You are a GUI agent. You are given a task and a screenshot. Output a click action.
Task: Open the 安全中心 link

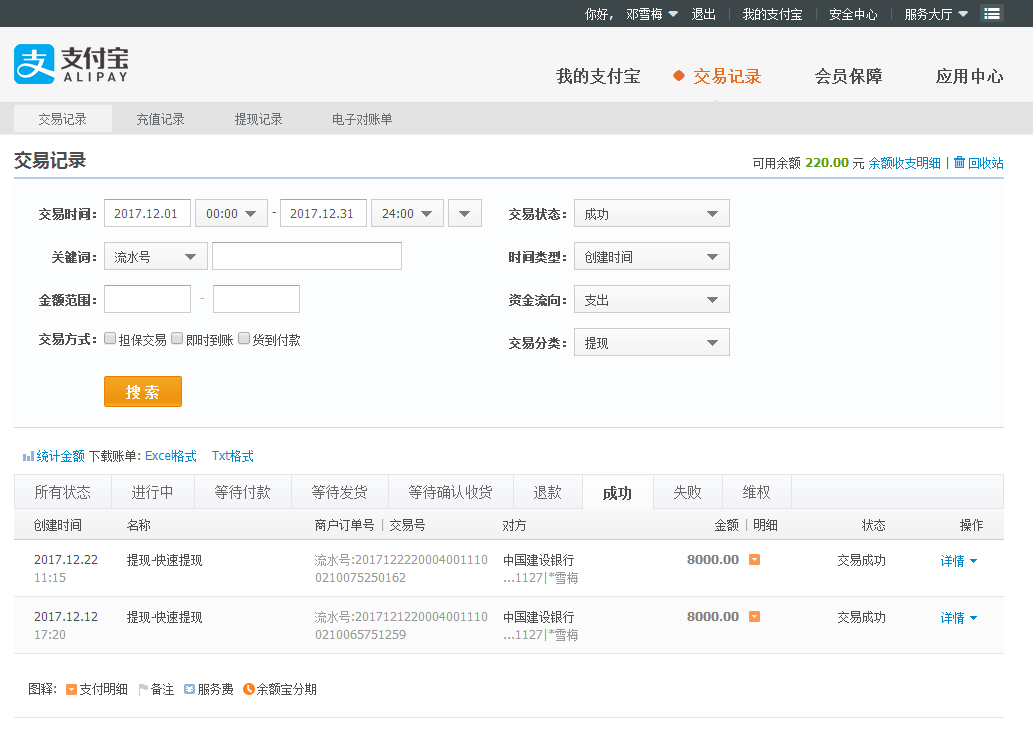click(x=852, y=14)
